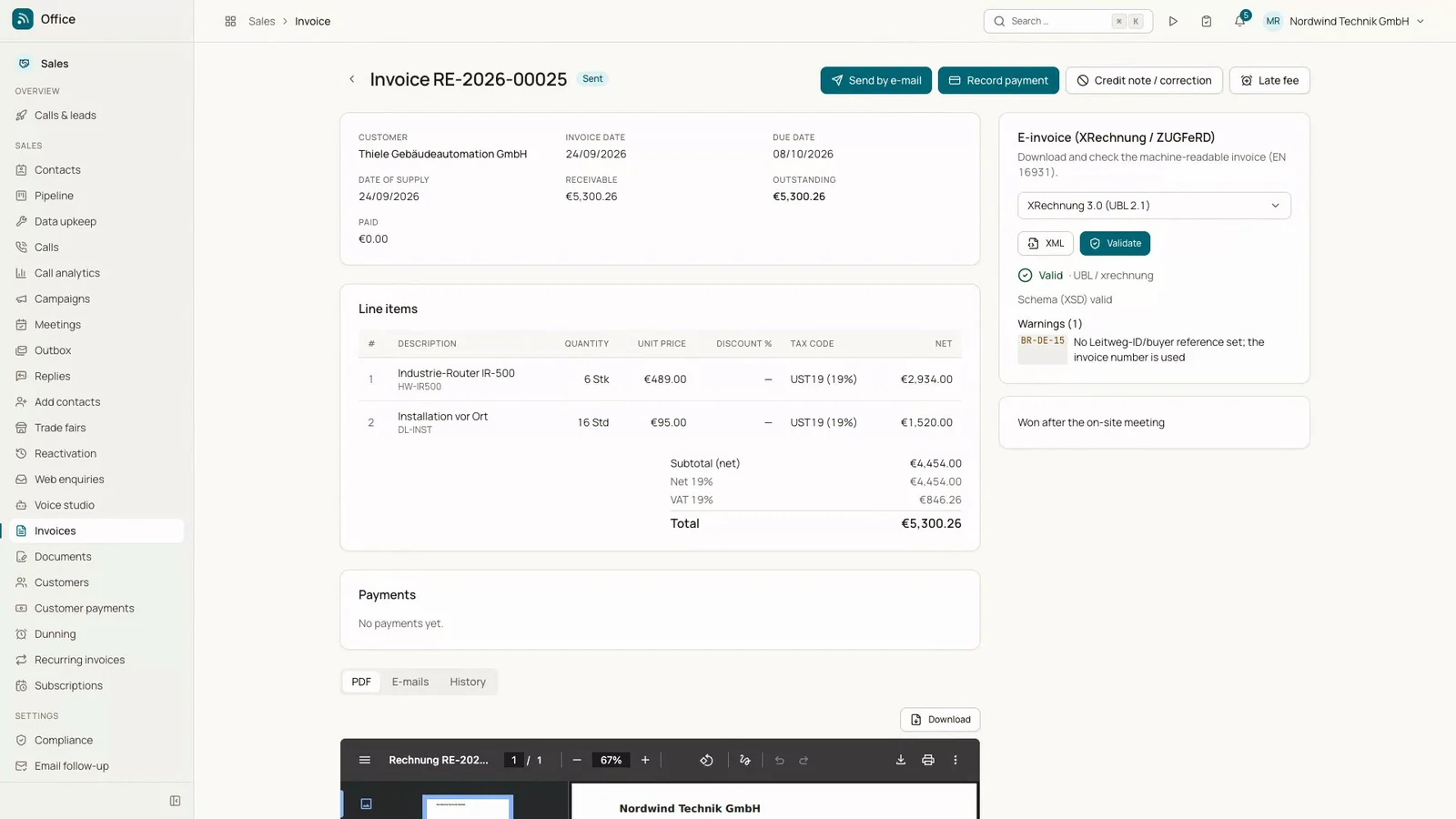1456x819 pixels.
Task: Create a Credit note / correction
Action: 1144,80
